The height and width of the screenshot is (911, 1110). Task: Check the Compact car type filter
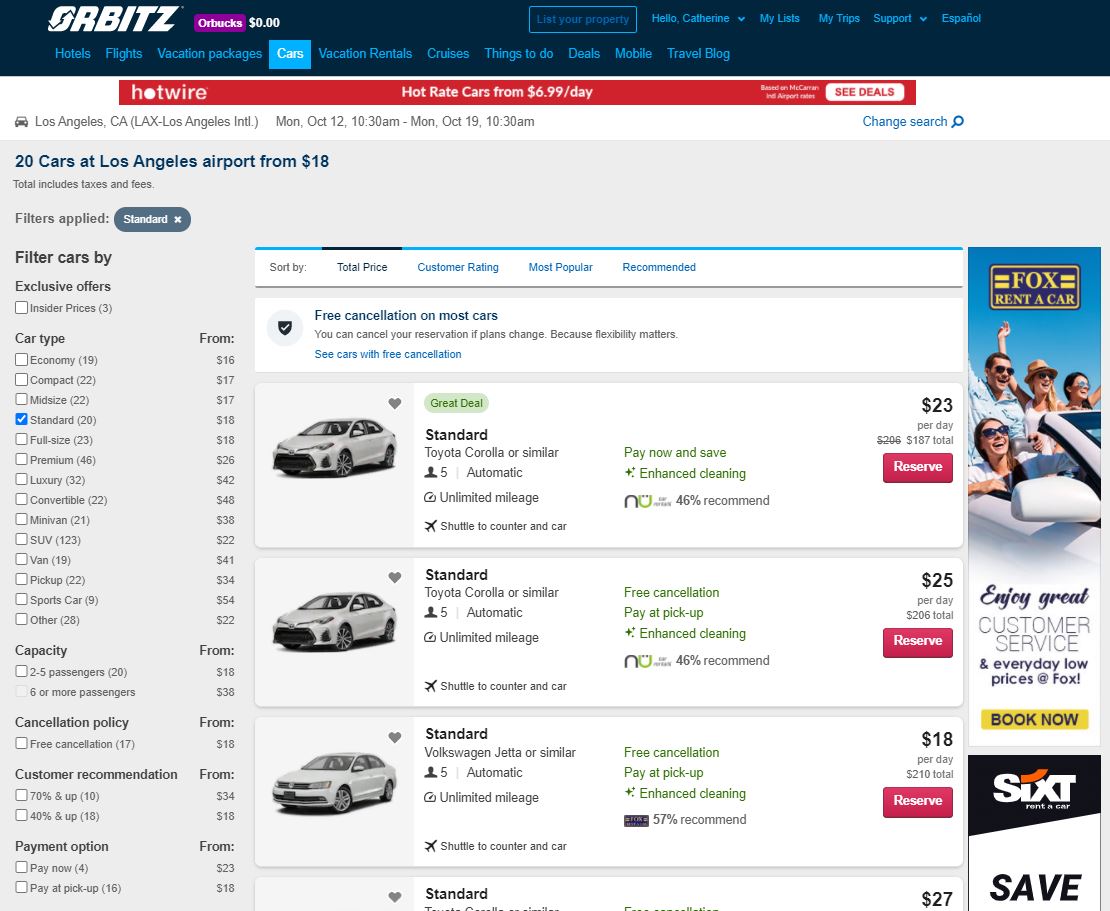[21, 379]
